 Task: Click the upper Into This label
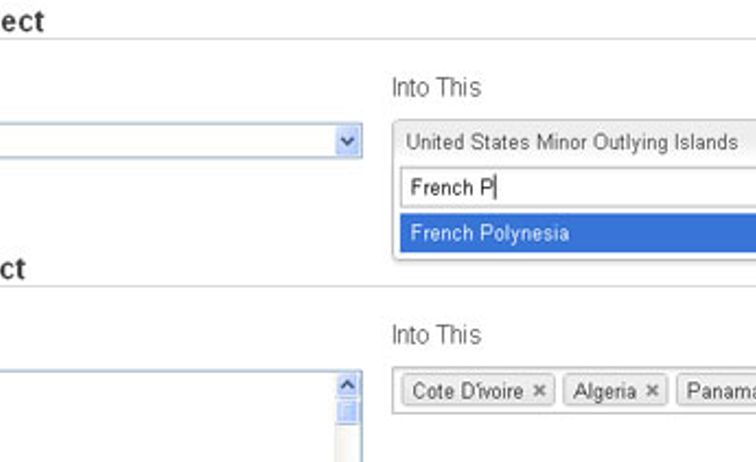437,87
